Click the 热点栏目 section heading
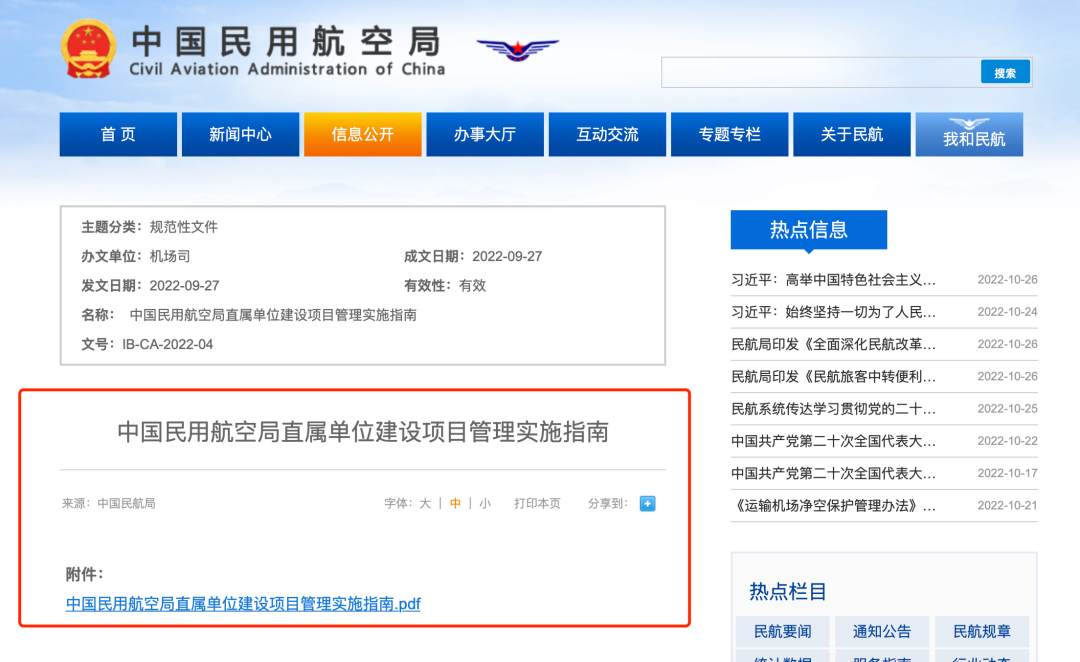Screen dimensions: 1080x662 click(x=788, y=592)
